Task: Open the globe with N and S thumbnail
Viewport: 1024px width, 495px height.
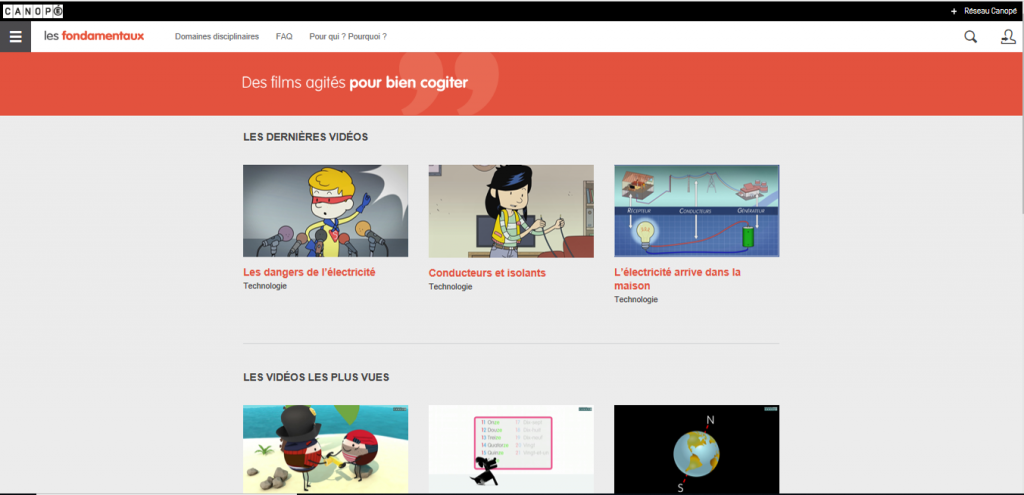Action: (x=696, y=449)
